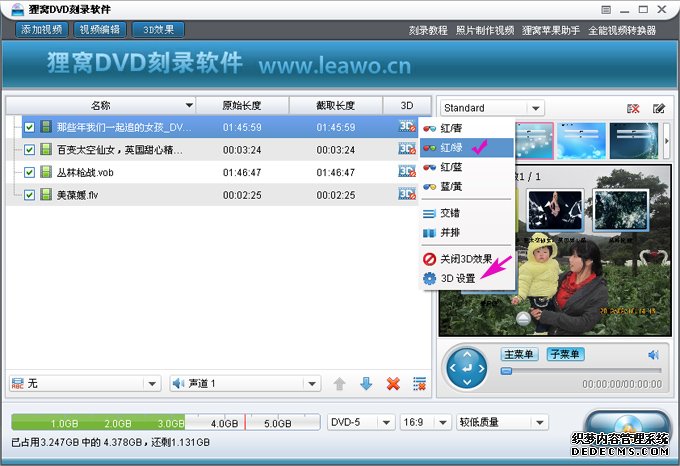Click the disc capacity usage bar

click(166, 422)
